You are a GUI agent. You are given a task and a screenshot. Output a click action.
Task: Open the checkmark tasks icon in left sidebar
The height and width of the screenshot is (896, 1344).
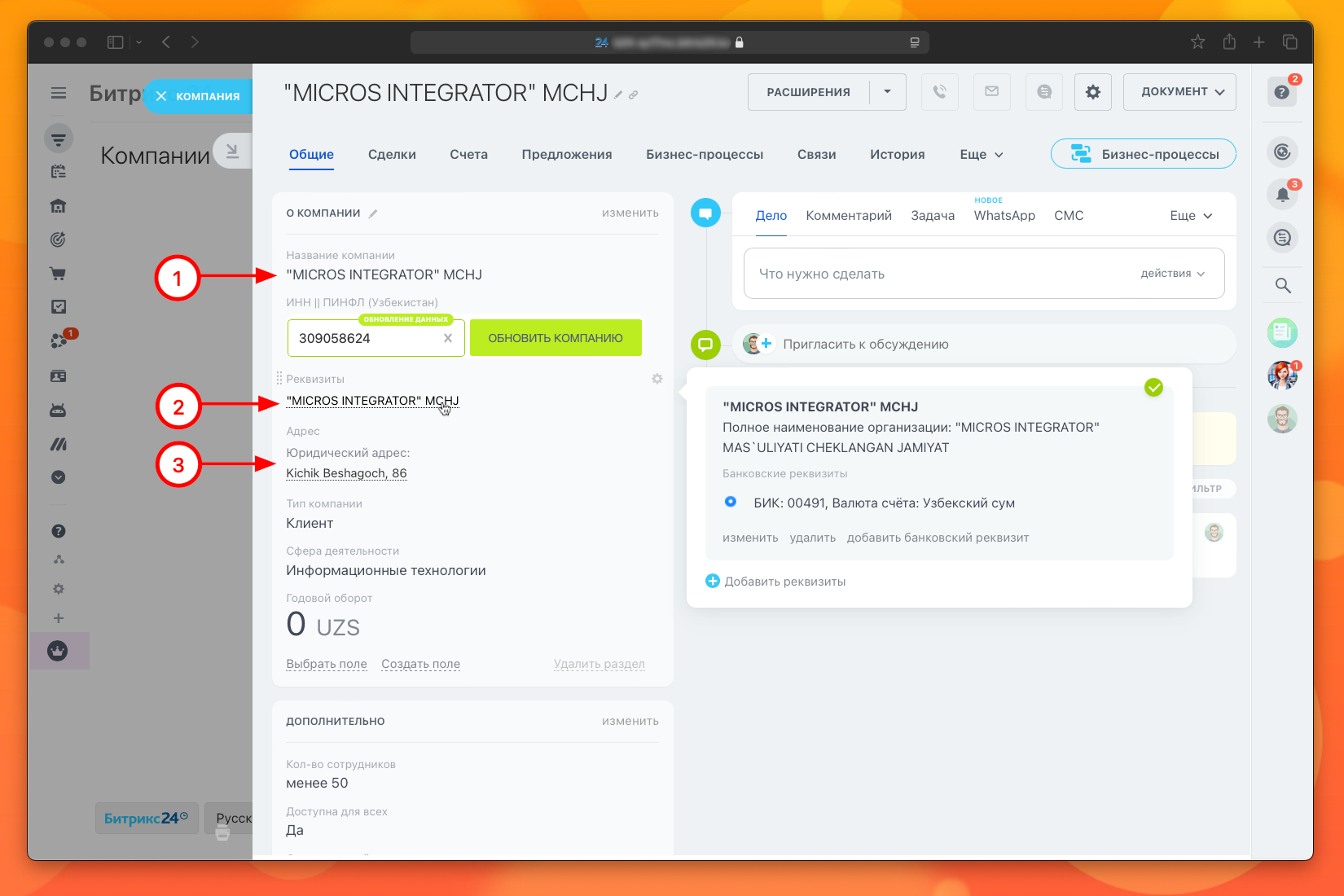click(59, 307)
